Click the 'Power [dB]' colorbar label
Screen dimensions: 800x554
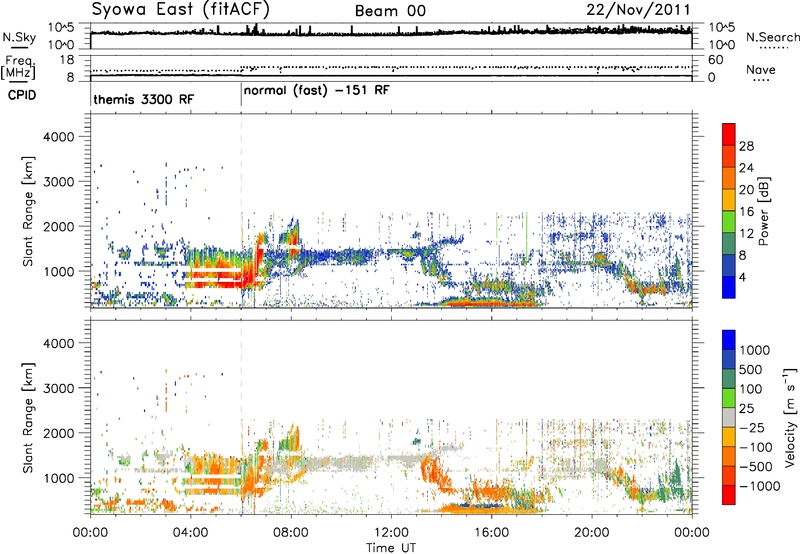[764, 211]
